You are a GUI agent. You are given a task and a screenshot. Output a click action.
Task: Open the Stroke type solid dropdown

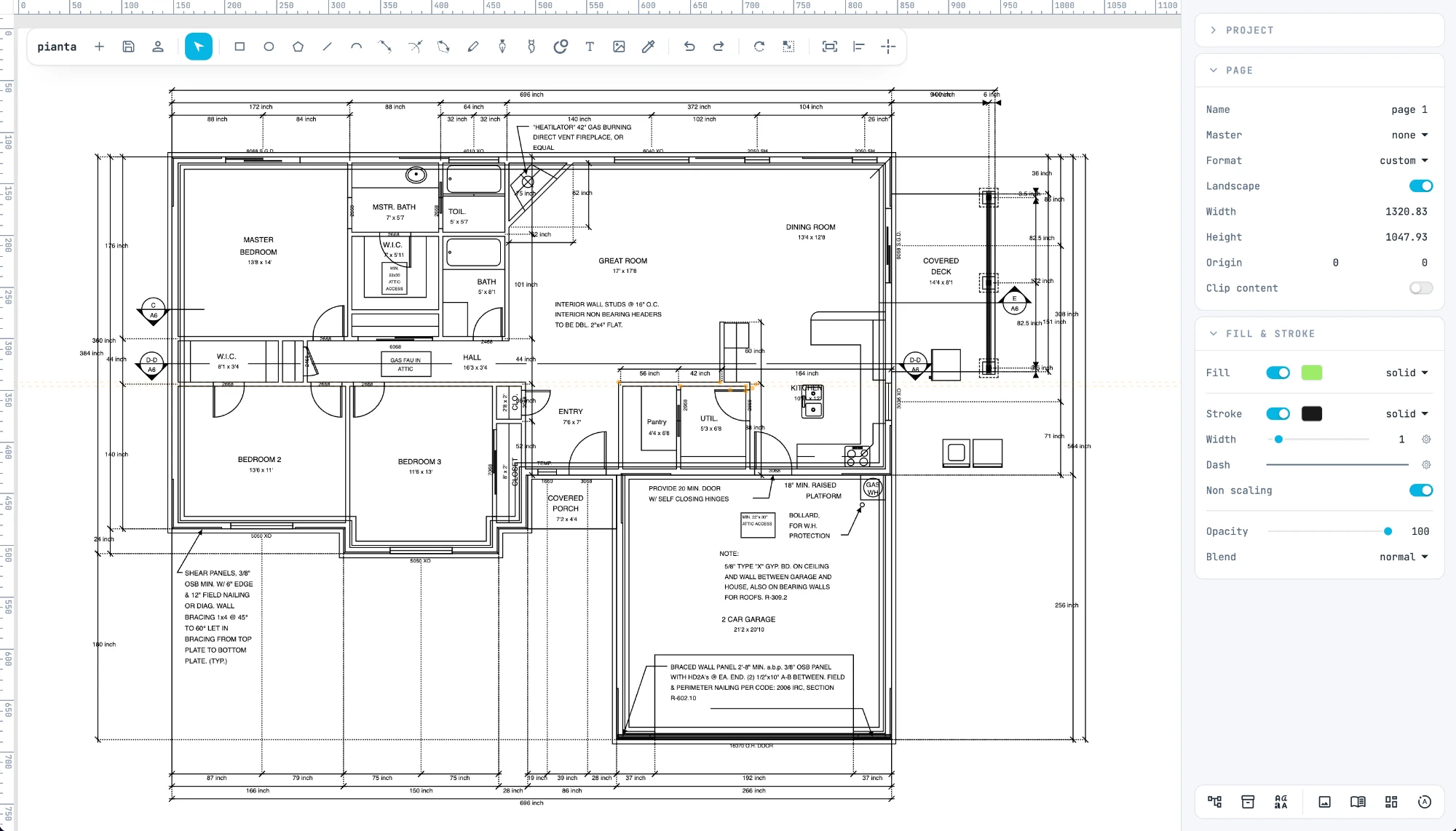[x=1406, y=414]
